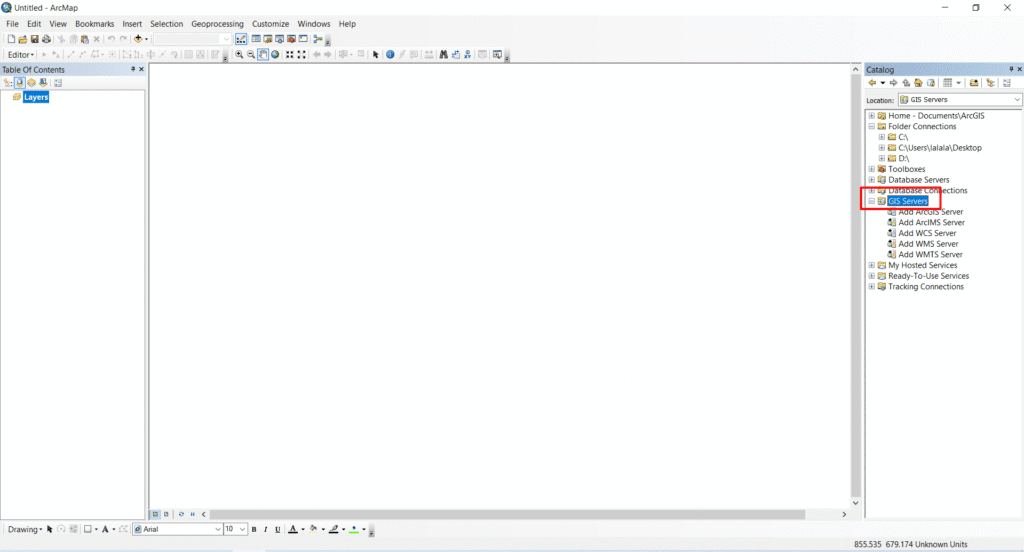Pick the font color swatch
This screenshot has width=1024, height=552.
pyautogui.click(x=293, y=530)
